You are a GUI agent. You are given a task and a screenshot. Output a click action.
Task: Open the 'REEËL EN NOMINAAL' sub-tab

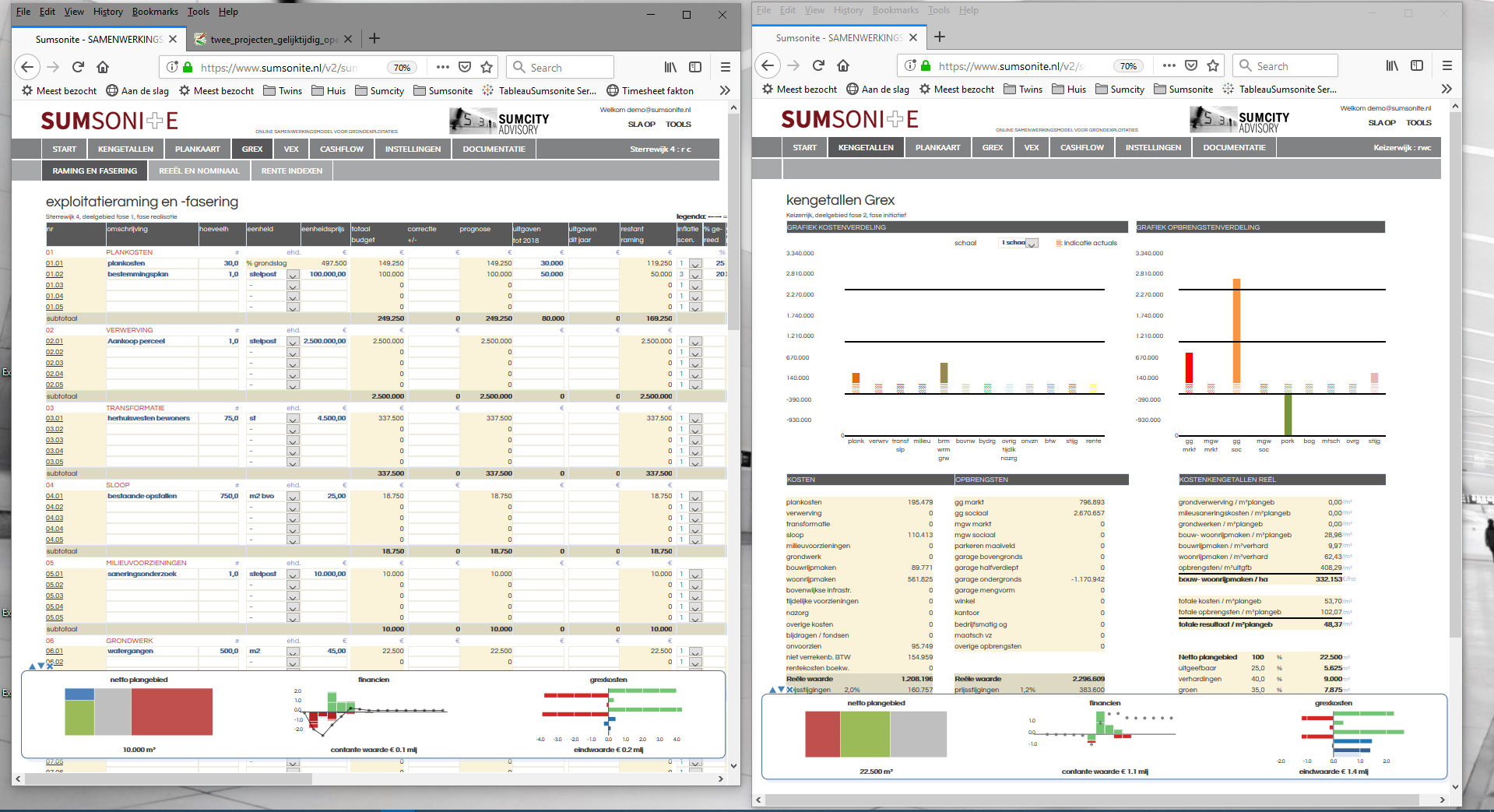coord(199,171)
